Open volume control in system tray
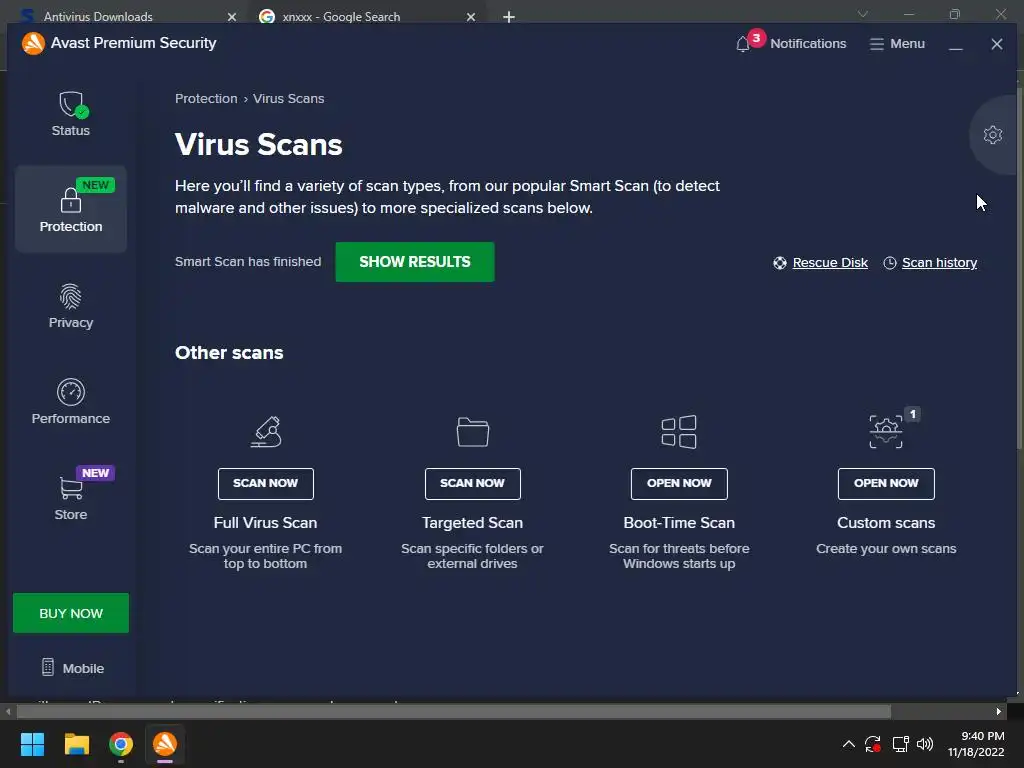Image resolution: width=1024 pixels, height=768 pixels. coord(925,744)
